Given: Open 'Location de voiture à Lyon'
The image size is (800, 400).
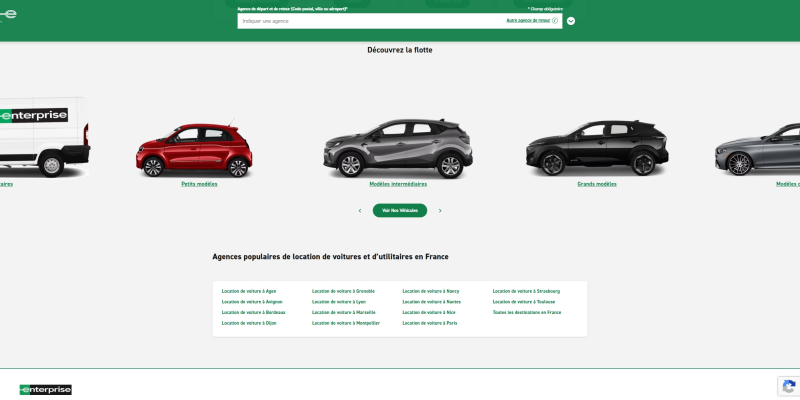Looking at the screenshot, I should point(339,302).
